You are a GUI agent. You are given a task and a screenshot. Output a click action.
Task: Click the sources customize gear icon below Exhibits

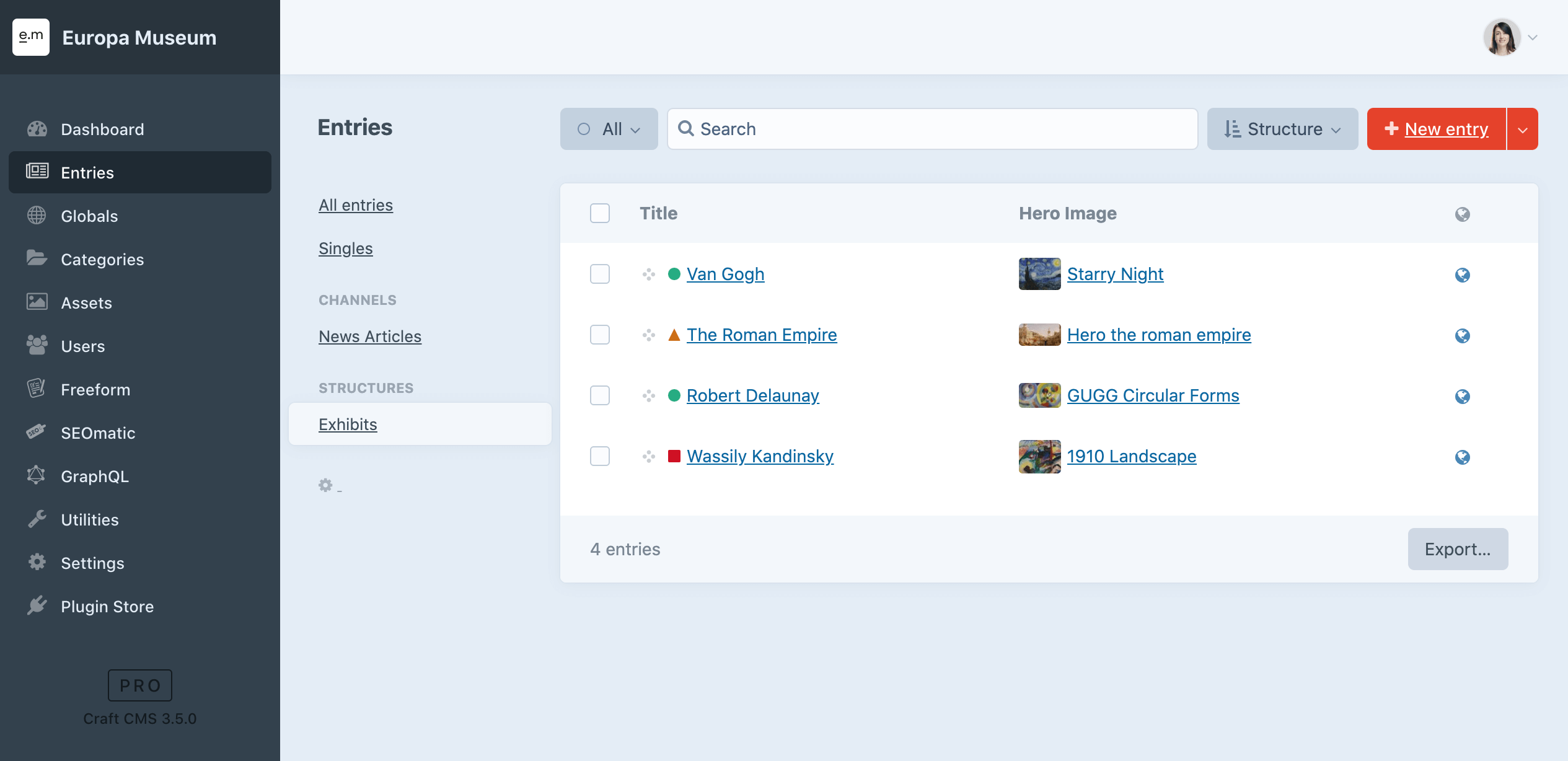click(x=326, y=485)
